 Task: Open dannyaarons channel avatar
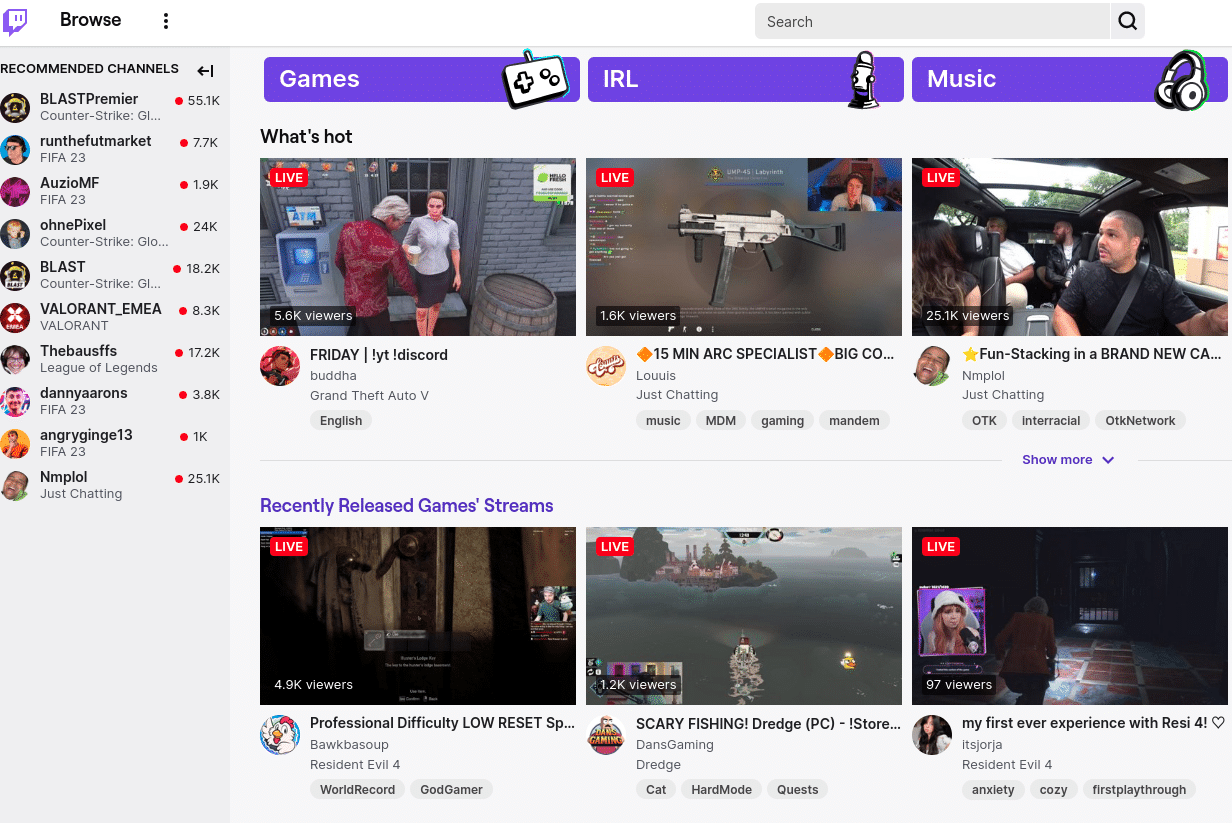(15, 401)
